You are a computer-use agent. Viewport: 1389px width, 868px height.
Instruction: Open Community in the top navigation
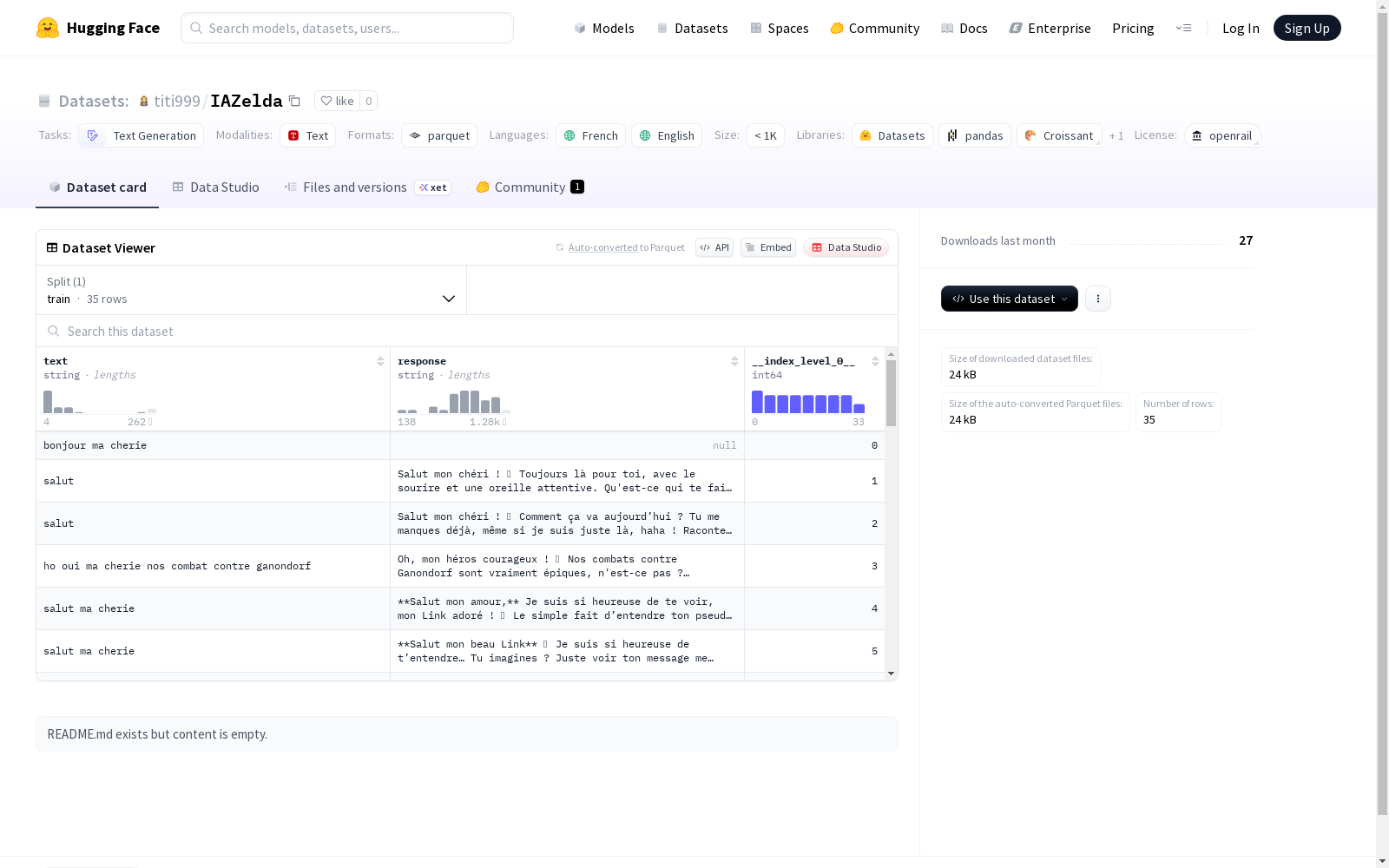[x=875, y=28]
